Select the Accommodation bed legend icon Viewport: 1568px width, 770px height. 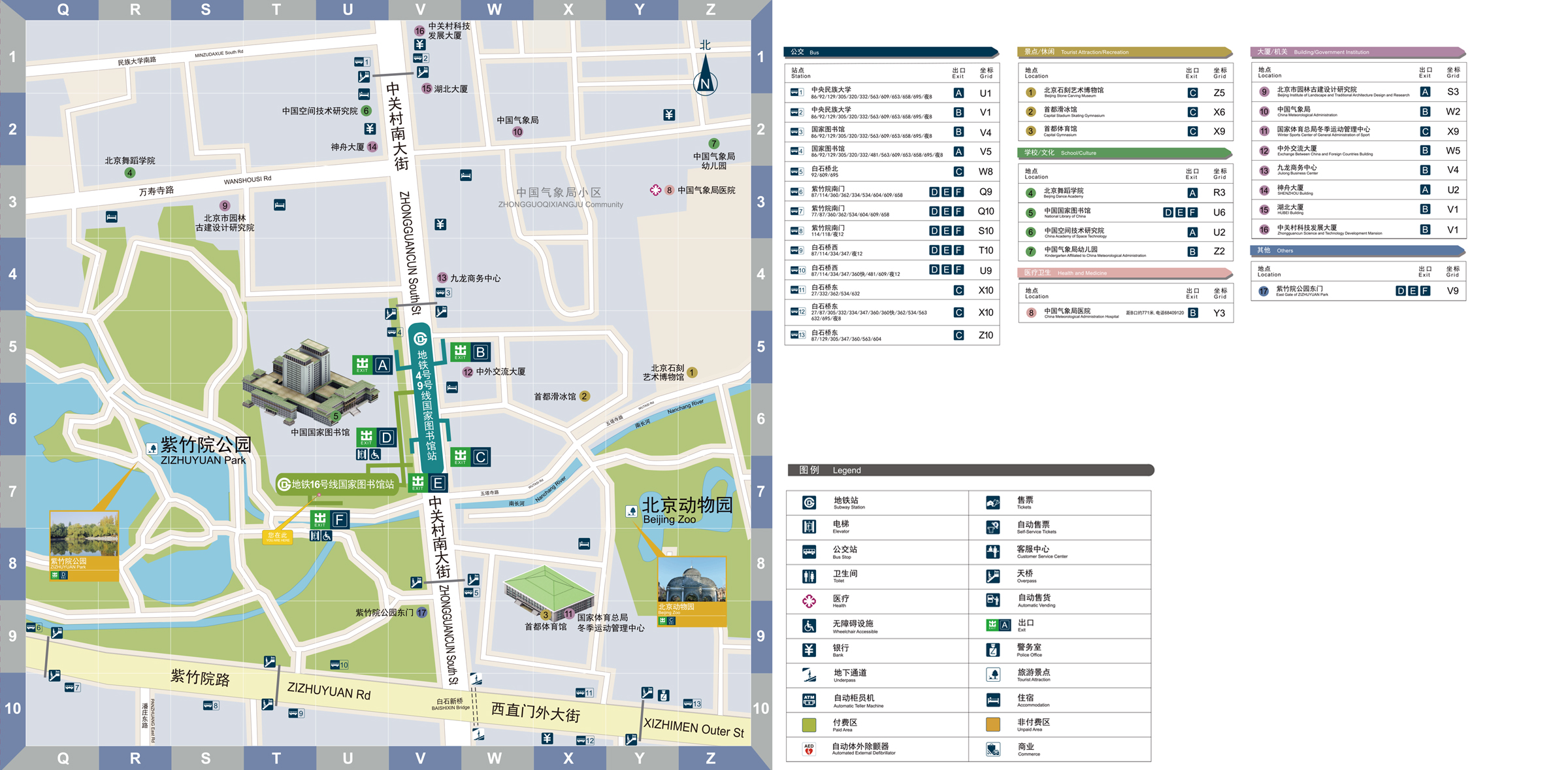993,699
